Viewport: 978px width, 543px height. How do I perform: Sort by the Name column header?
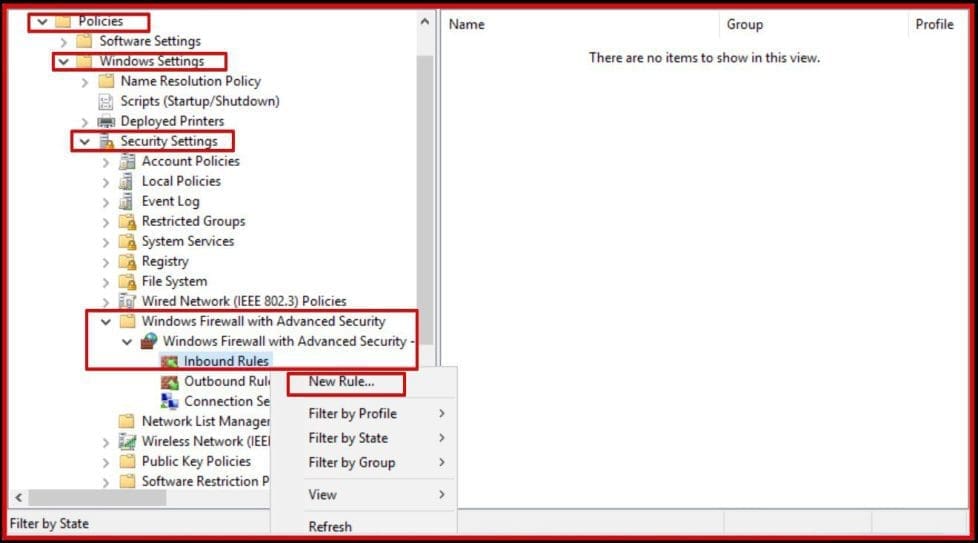click(580, 24)
